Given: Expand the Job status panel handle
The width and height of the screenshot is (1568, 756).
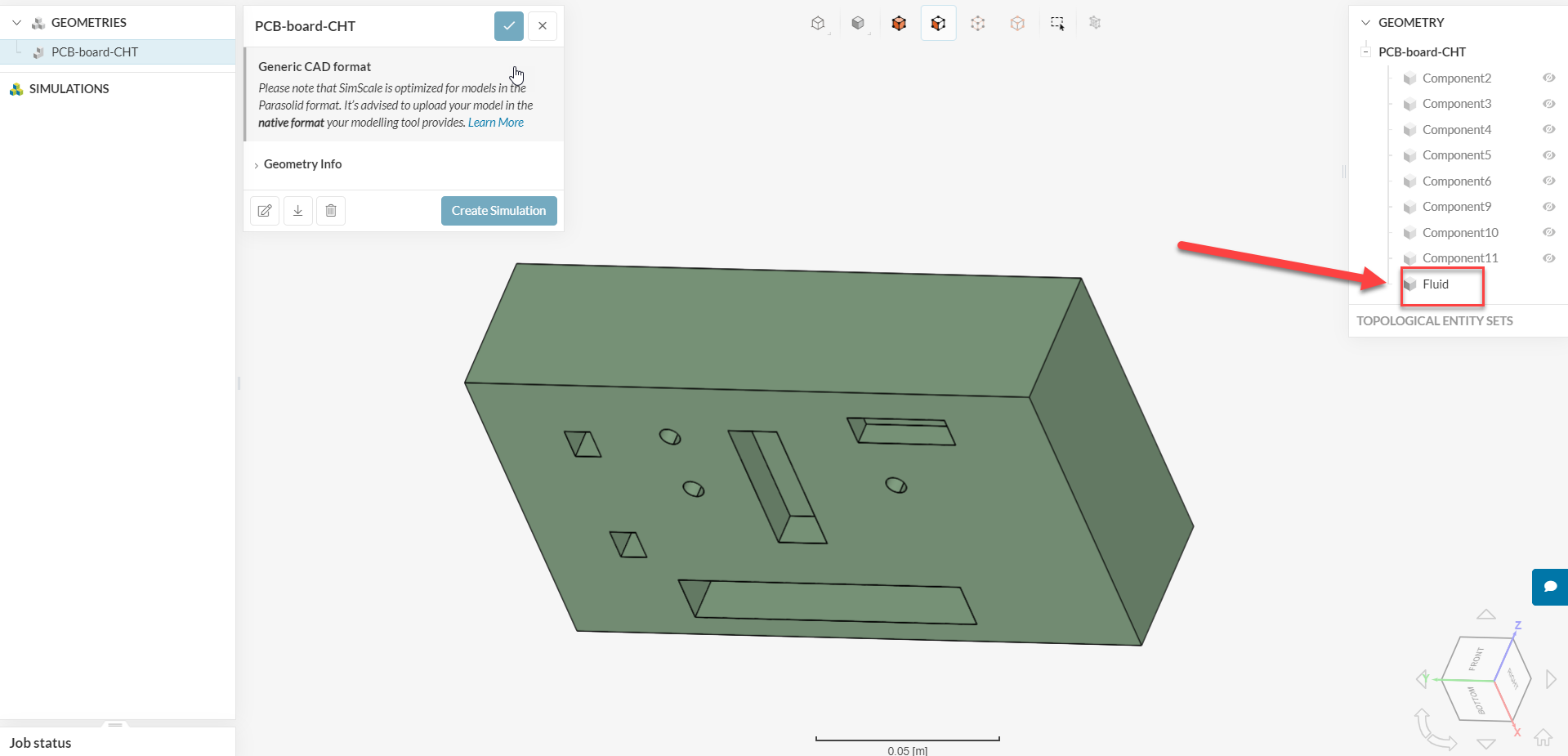Looking at the screenshot, I should pyautogui.click(x=115, y=724).
